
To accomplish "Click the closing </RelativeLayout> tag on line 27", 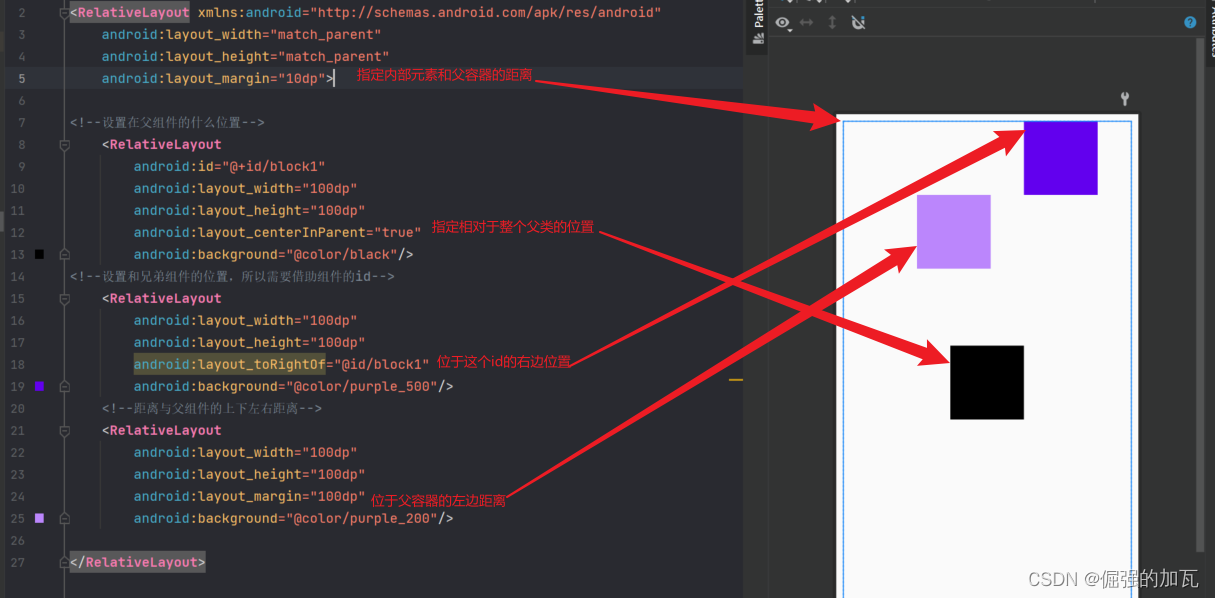I will click(x=137, y=563).
